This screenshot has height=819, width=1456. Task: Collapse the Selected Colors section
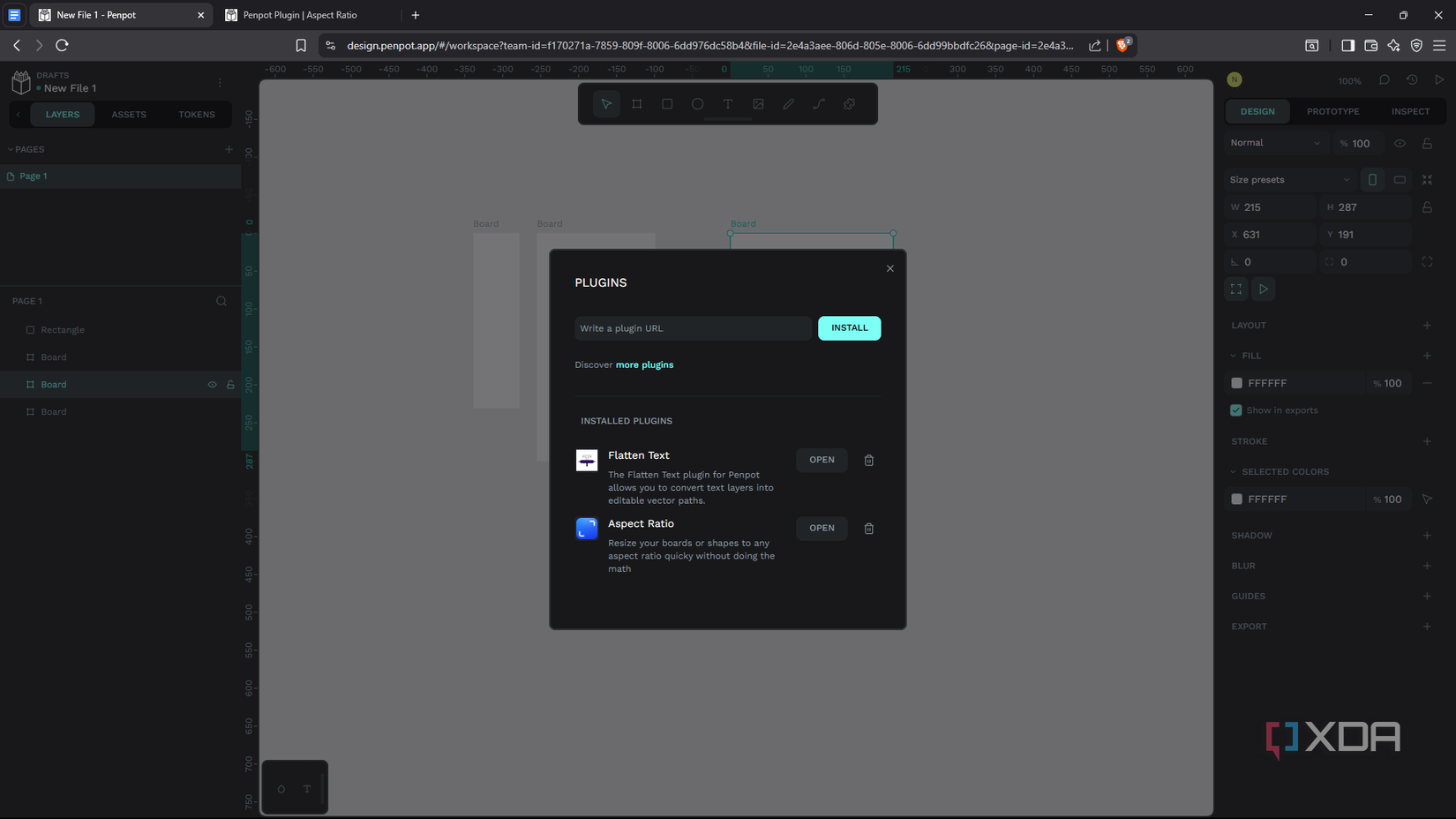pos(1233,471)
